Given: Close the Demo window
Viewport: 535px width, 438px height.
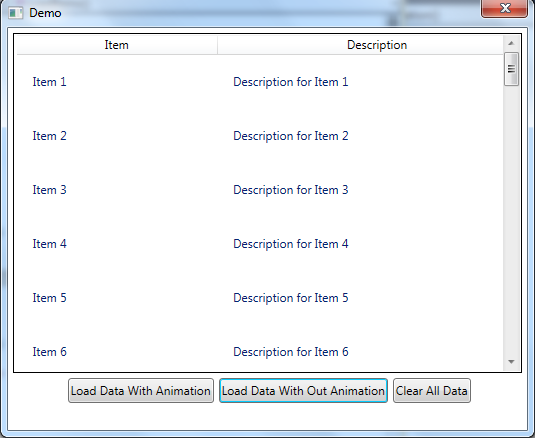Looking at the screenshot, I should 504,8.
